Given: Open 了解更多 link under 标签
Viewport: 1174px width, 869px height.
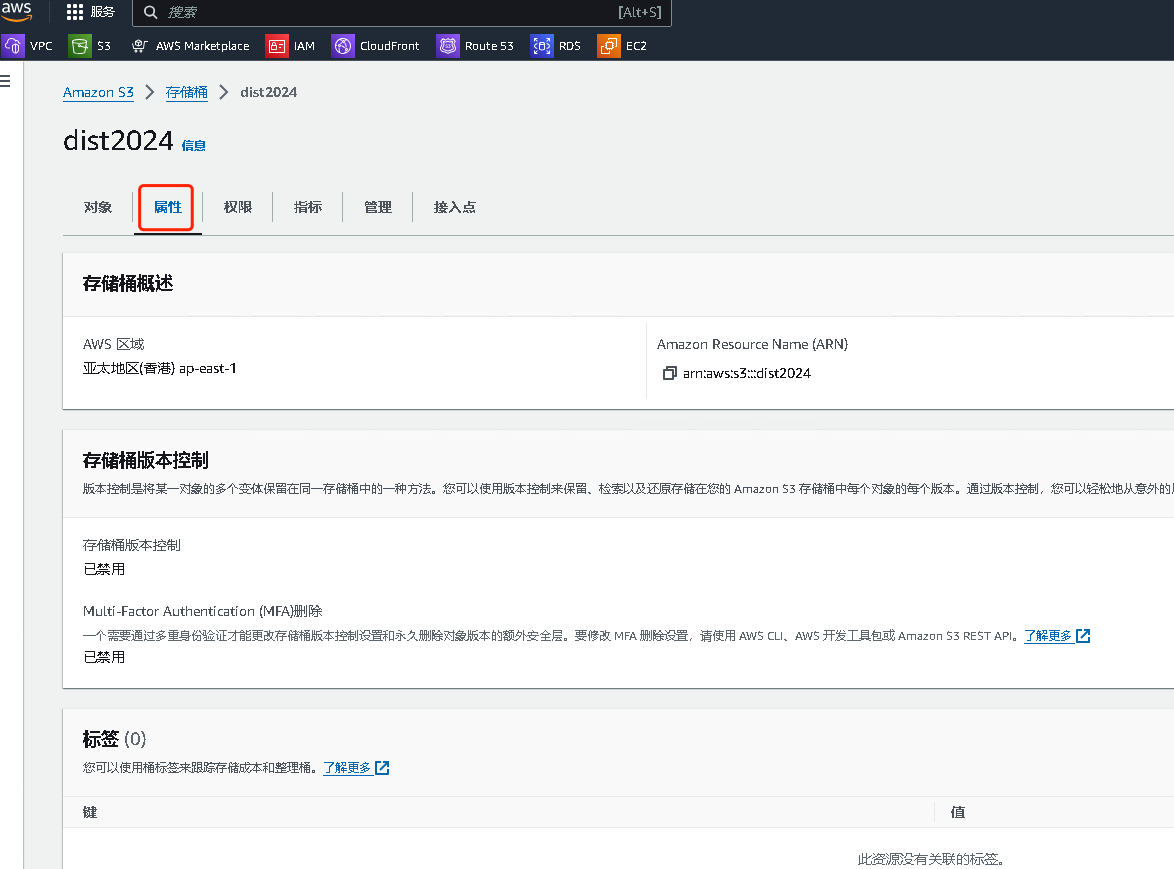Looking at the screenshot, I should click(347, 767).
